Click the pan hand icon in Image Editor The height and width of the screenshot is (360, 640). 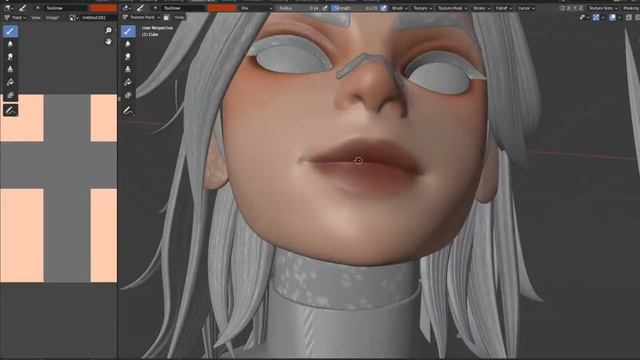[x=108, y=41]
